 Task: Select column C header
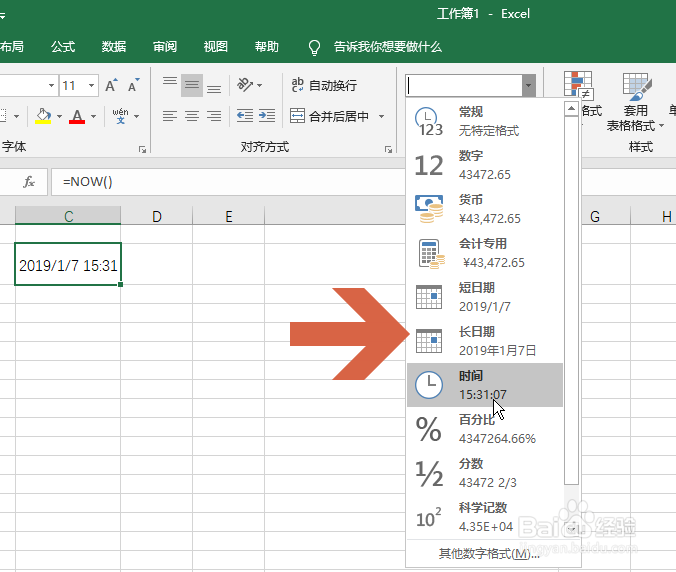(68, 216)
